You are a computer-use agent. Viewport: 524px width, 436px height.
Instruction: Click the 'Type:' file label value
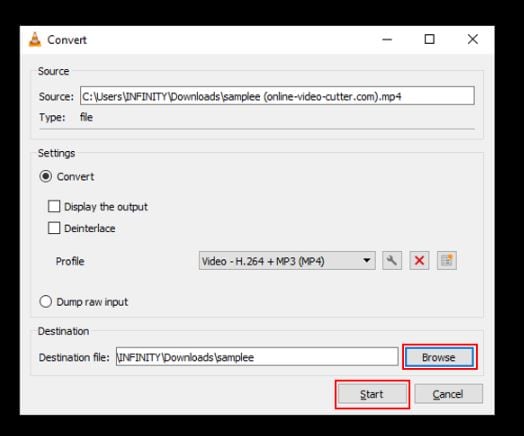pos(87,117)
